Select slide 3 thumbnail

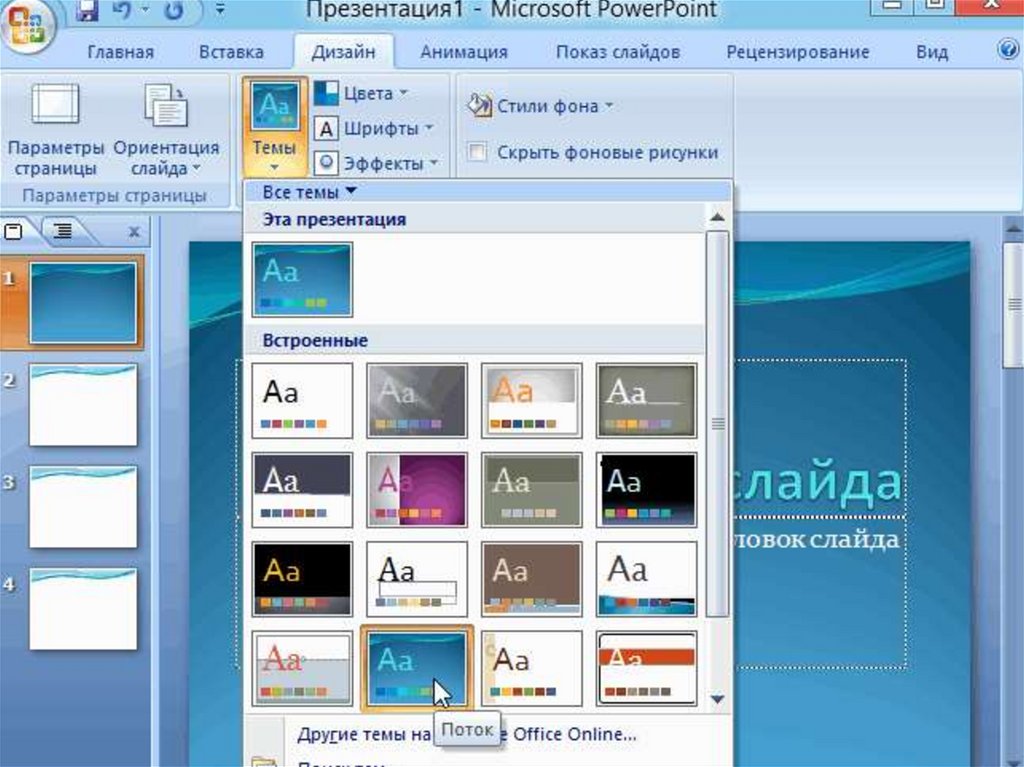(x=83, y=507)
